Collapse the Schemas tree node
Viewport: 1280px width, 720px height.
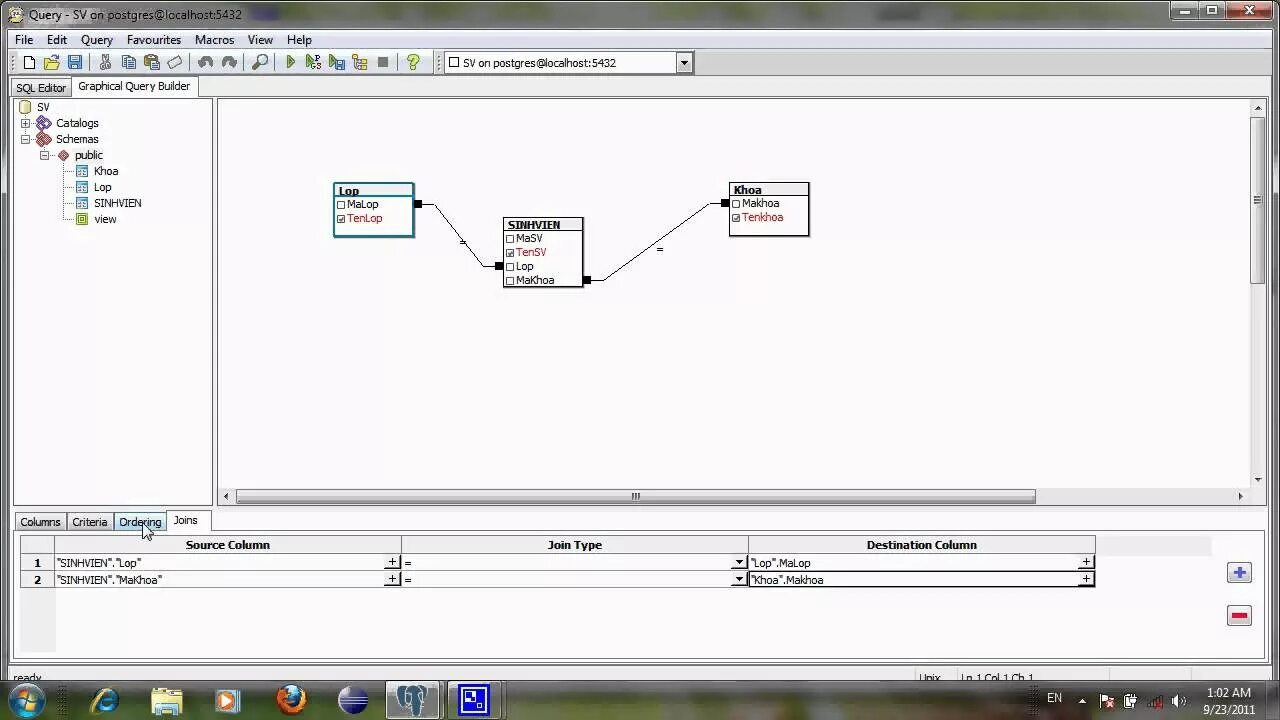point(26,139)
